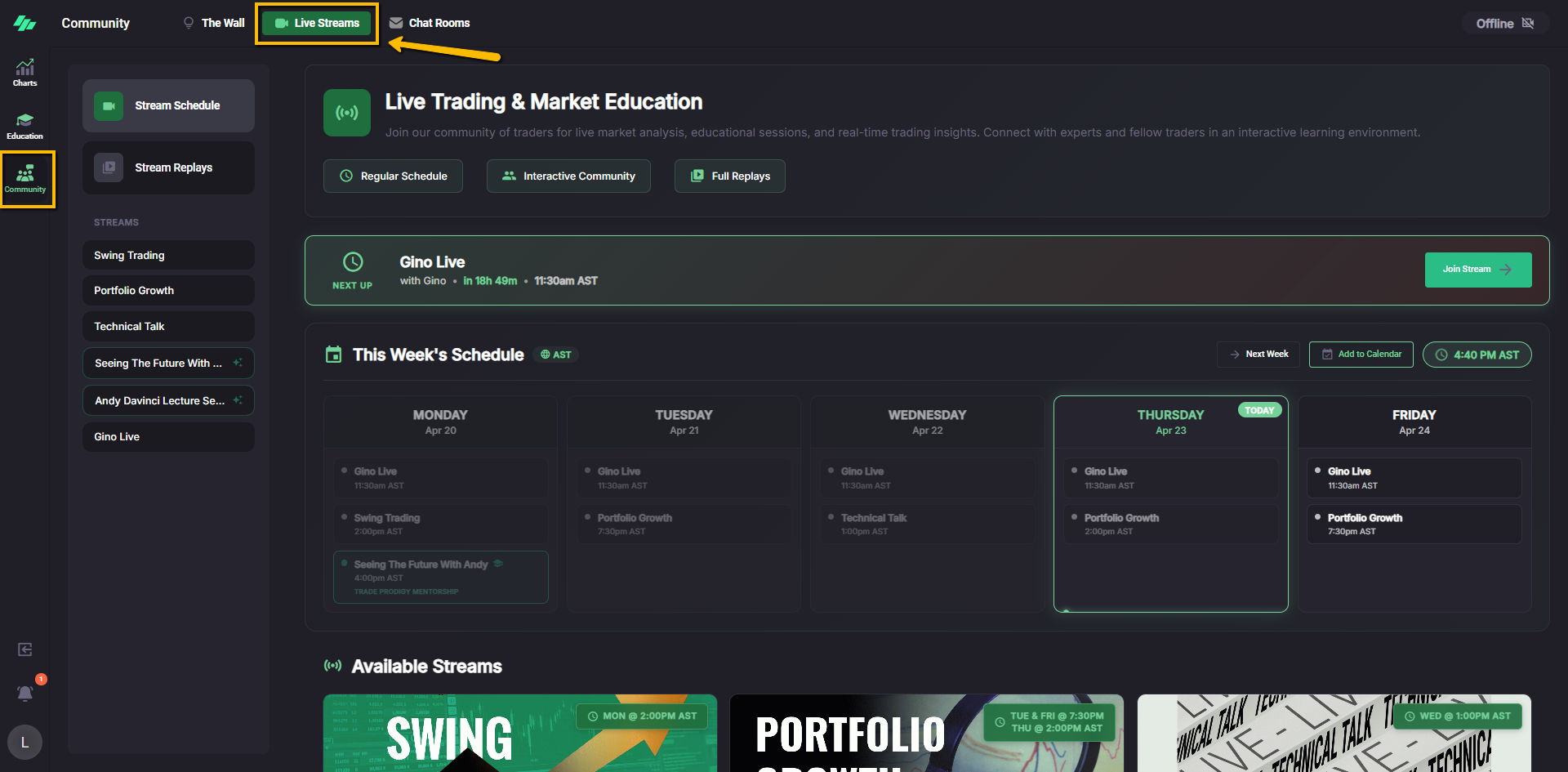Click the logout icon in sidebar
The image size is (1568, 772).
[x=25, y=649]
